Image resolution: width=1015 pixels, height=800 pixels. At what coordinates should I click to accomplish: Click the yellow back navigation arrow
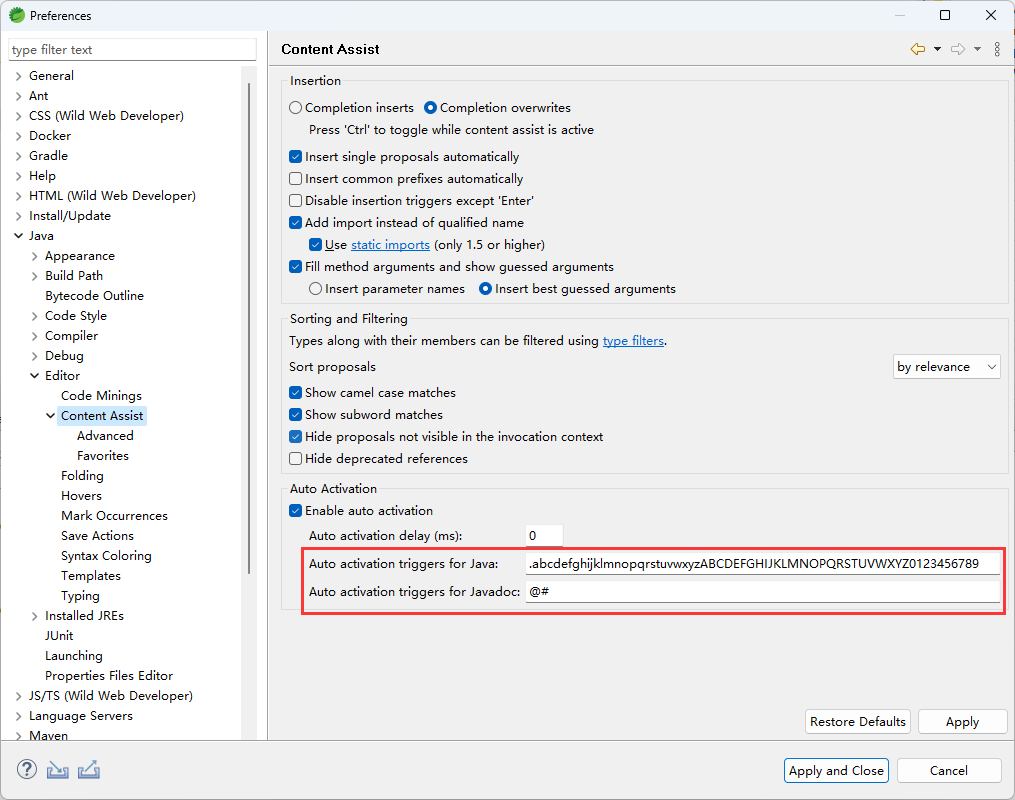[917, 49]
